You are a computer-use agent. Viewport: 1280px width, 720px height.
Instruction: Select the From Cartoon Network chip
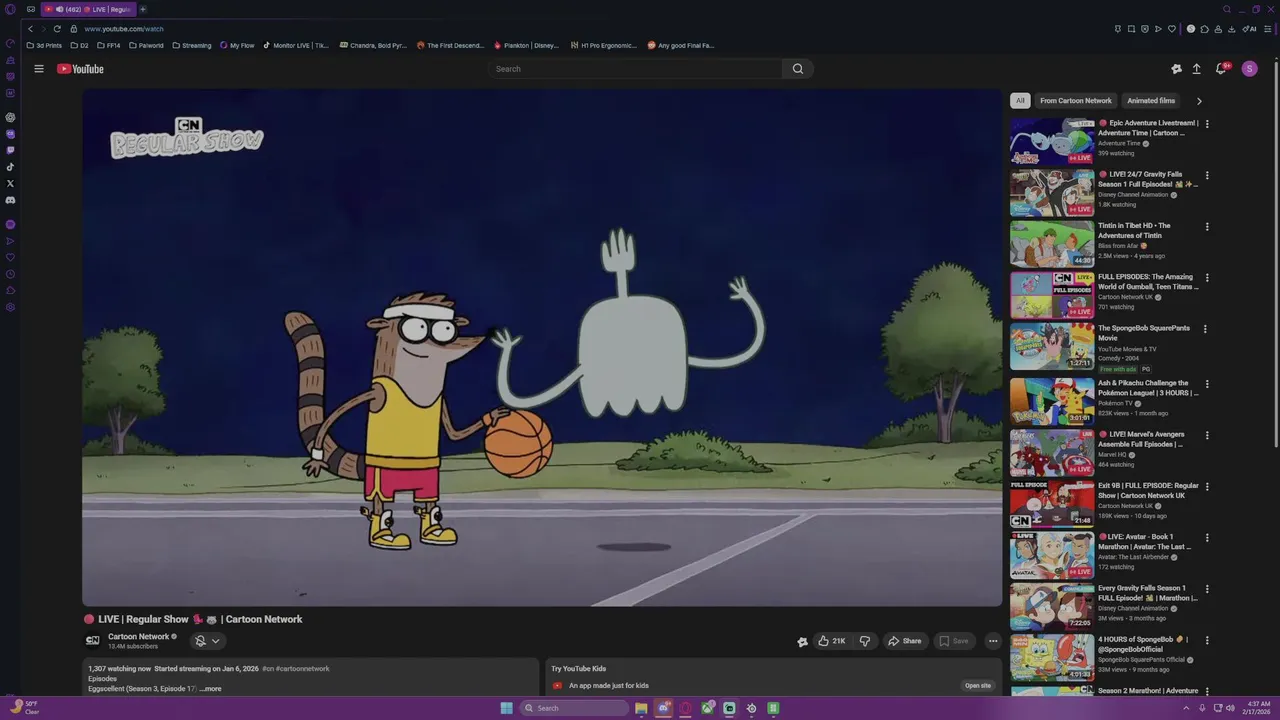tap(1076, 101)
